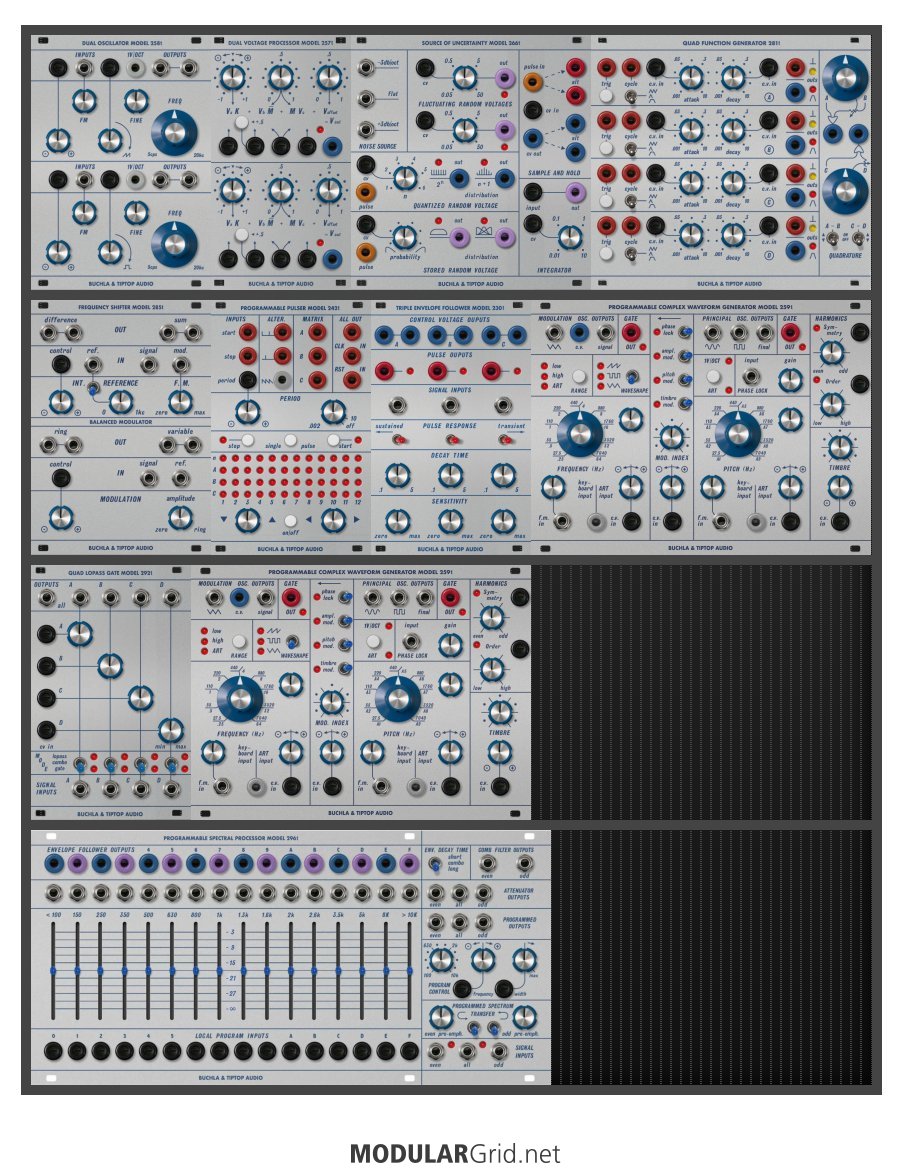Click the Flat noise source jack
Image resolution: width=912 pixels, height=1175 pixels.
tap(366, 98)
